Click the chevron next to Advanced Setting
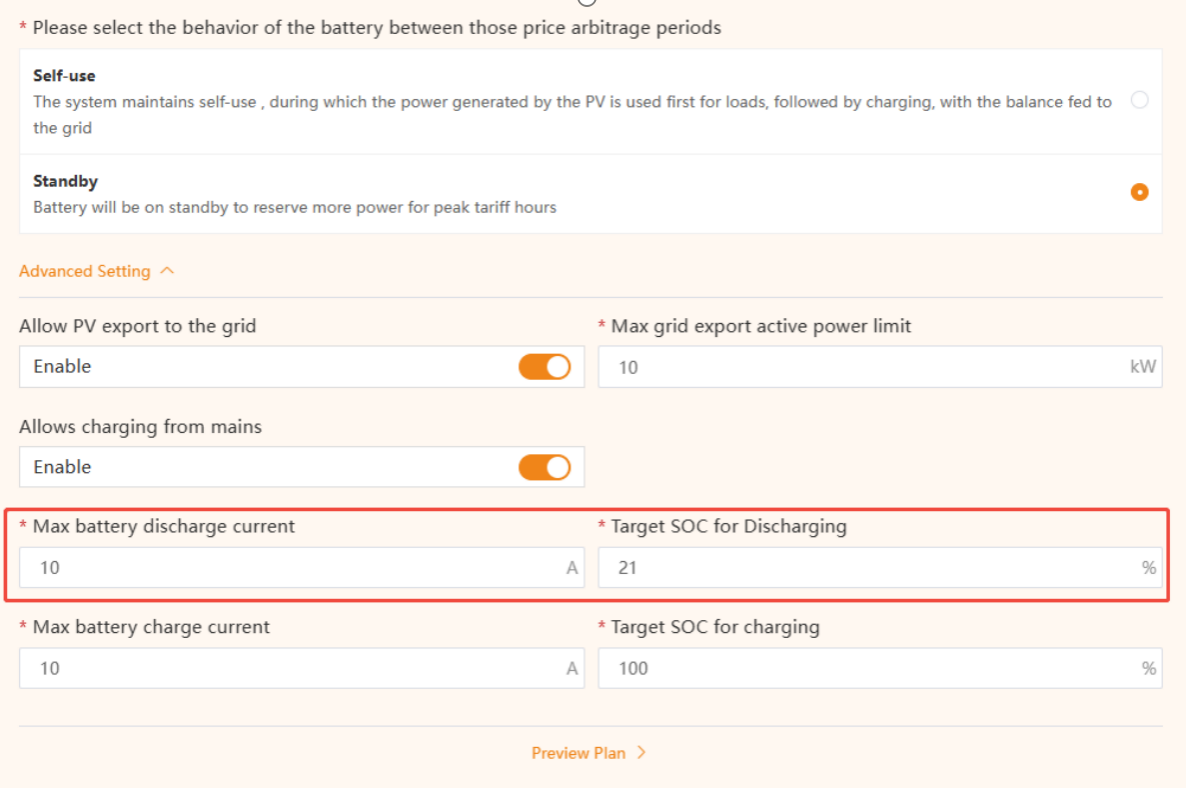The image size is (1186, 788). [x=167, y=271]
